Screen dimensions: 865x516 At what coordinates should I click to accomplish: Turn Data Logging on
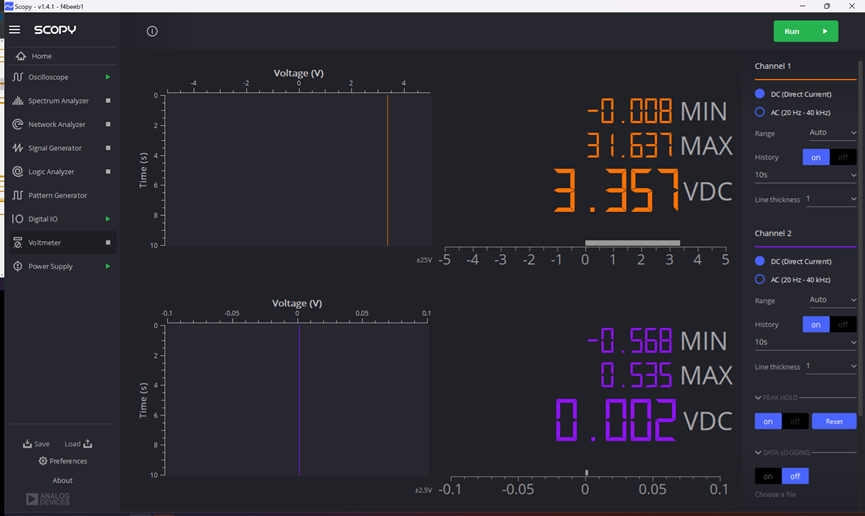pyautogui.click(x=768, y=476)
